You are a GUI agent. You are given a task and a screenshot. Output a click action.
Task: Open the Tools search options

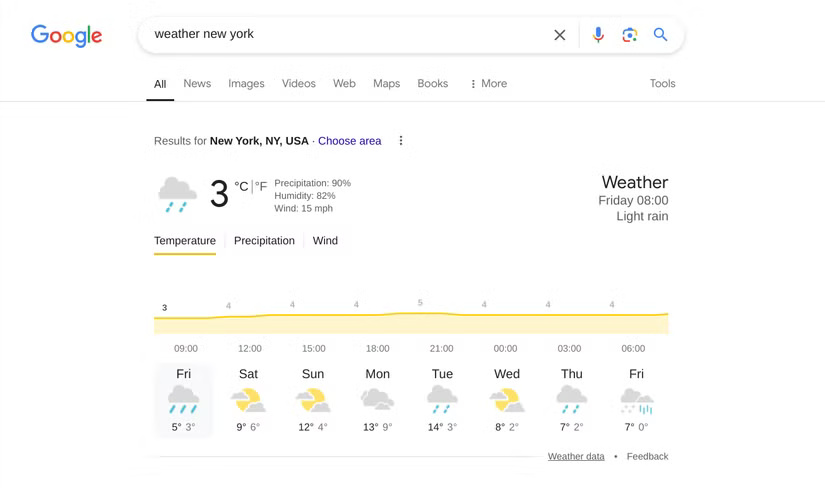point(662,83)
